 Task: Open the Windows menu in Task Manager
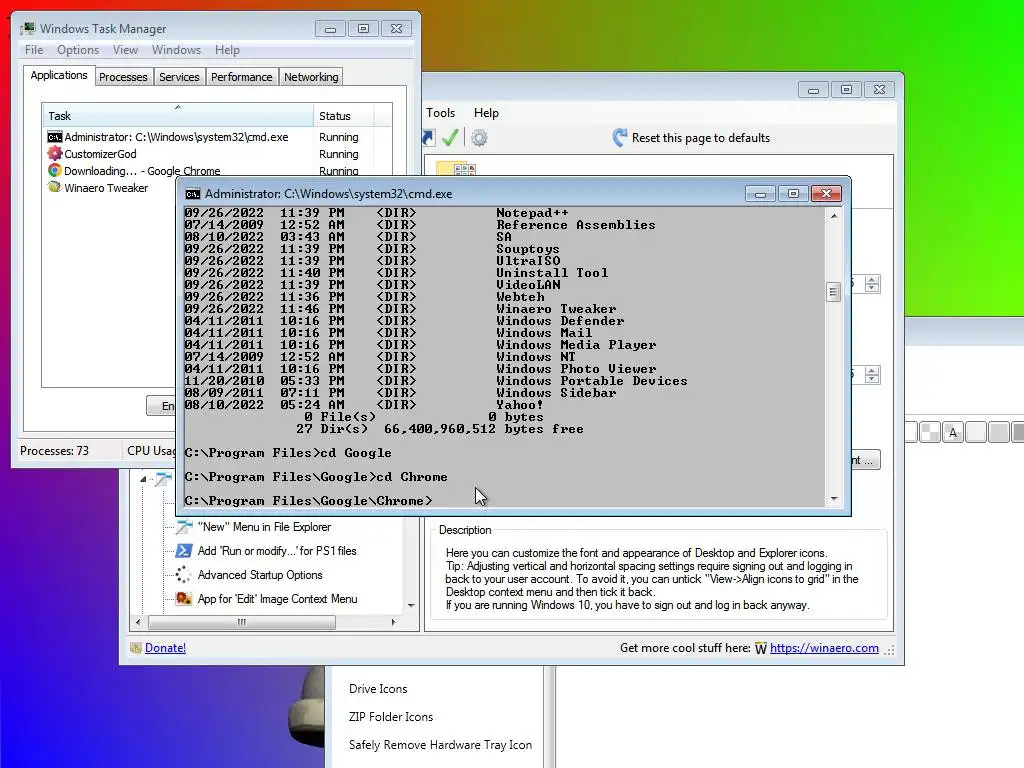coord(176,50)
